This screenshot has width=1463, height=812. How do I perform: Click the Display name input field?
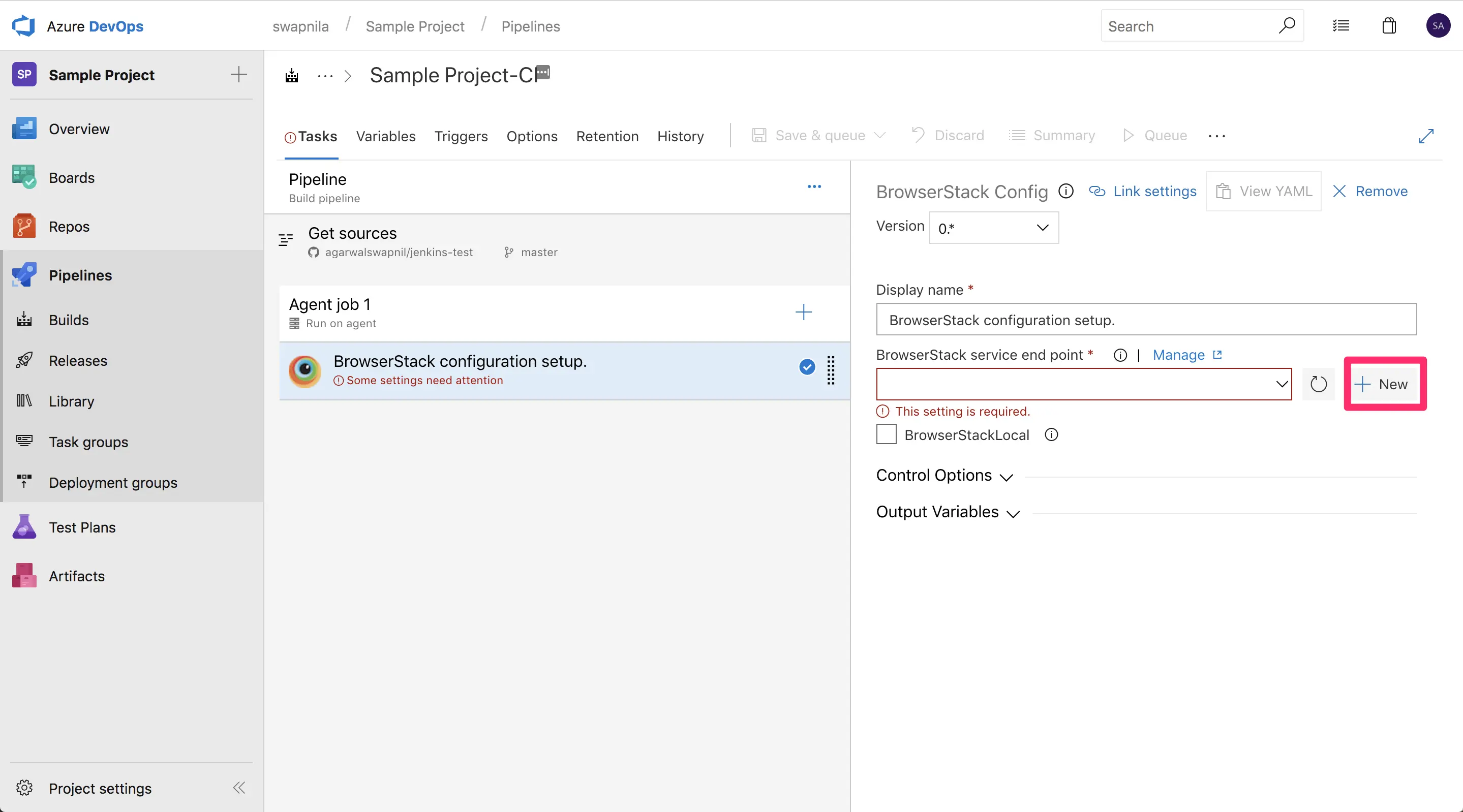click(x=1145, y=320)
